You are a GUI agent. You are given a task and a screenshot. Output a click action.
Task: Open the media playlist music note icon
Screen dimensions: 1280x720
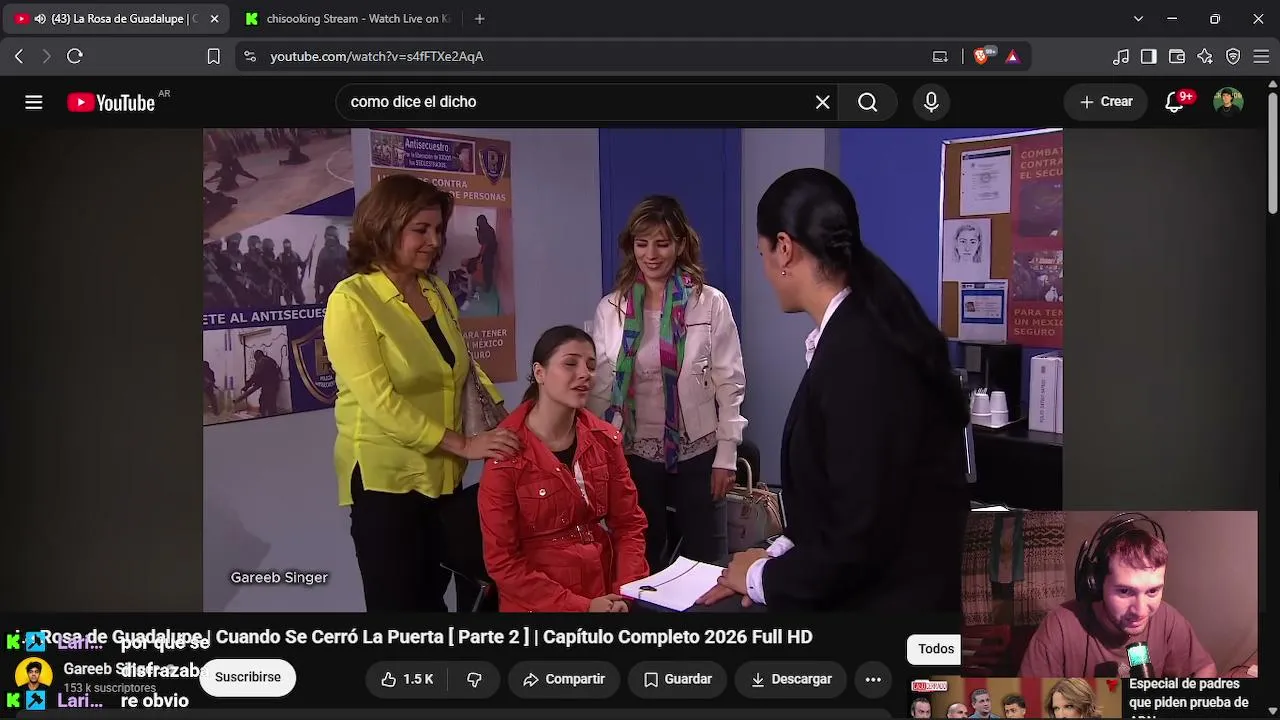tap(1121, 56)
